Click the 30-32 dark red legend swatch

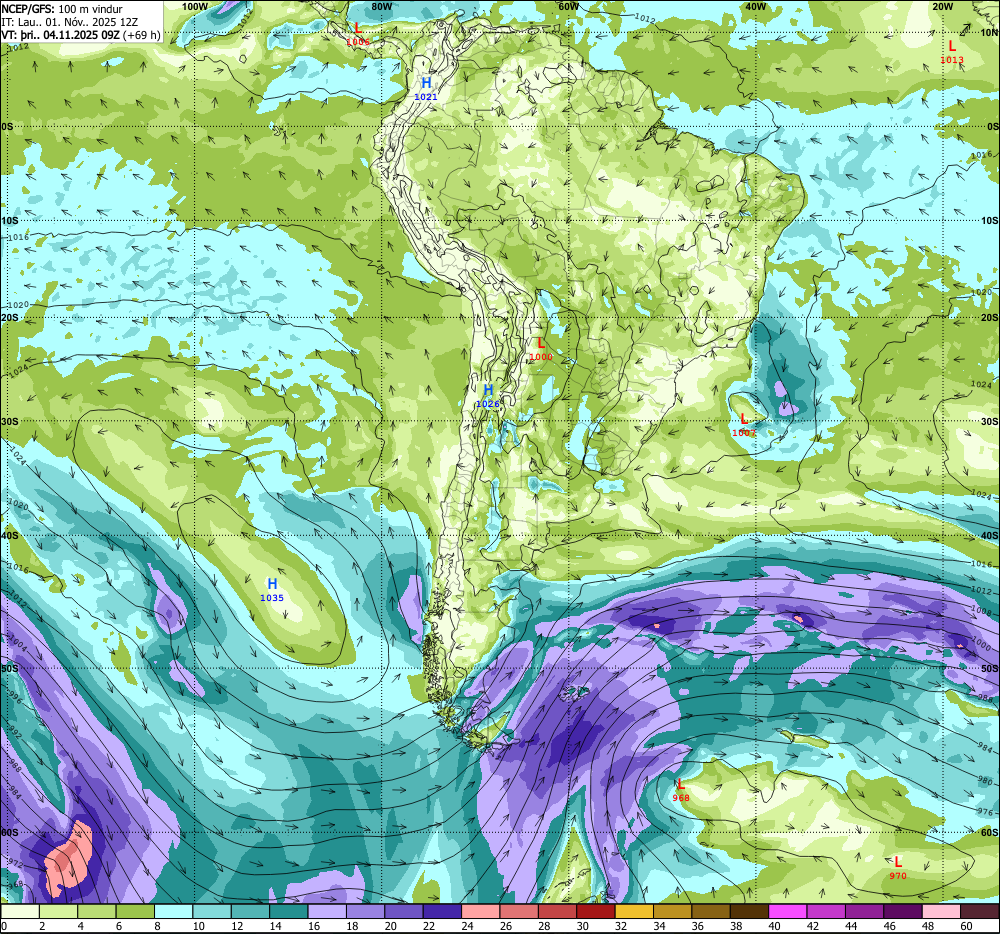click(596, 911)
